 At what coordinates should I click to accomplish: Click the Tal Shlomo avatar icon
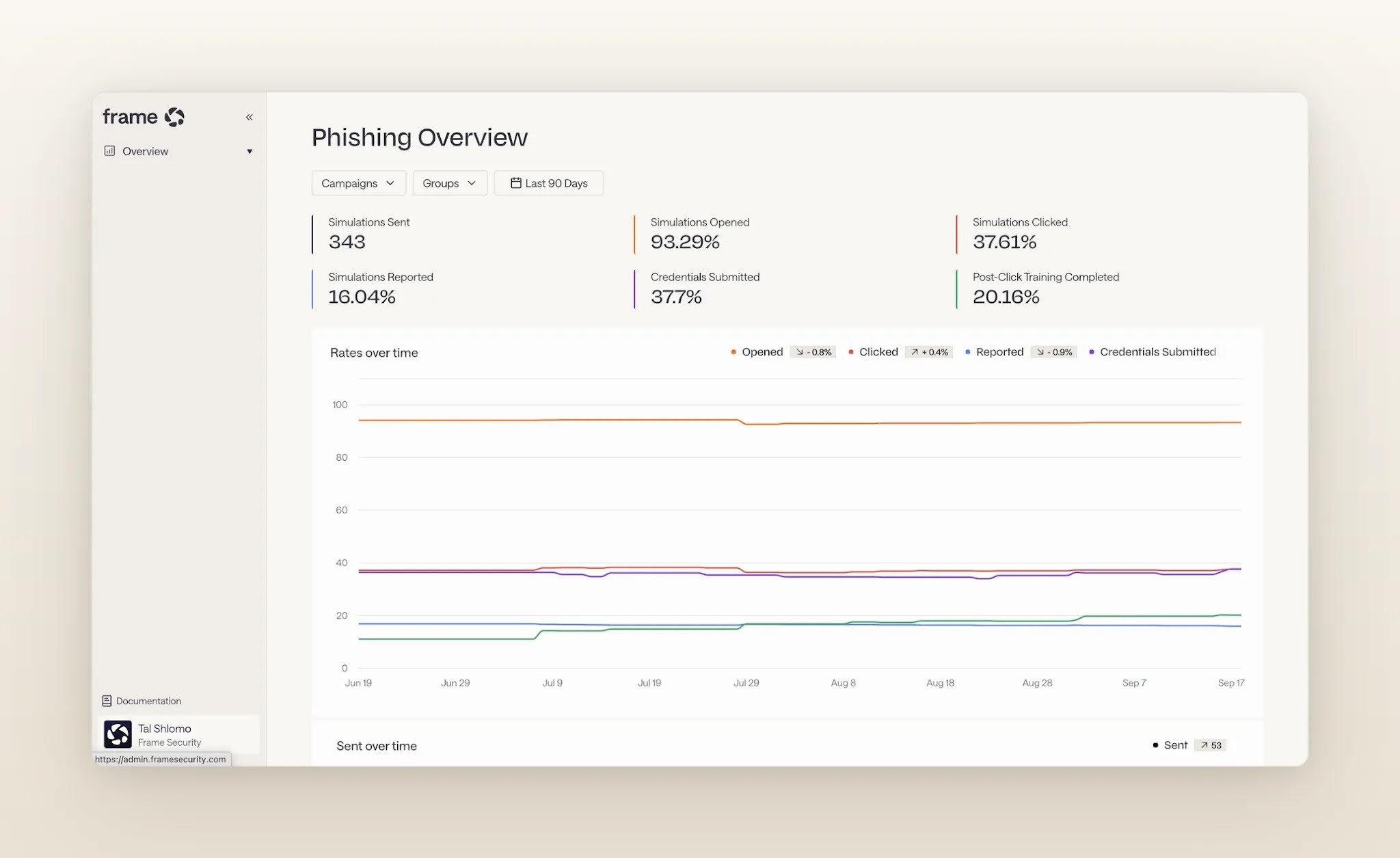(x=118, y=735)
